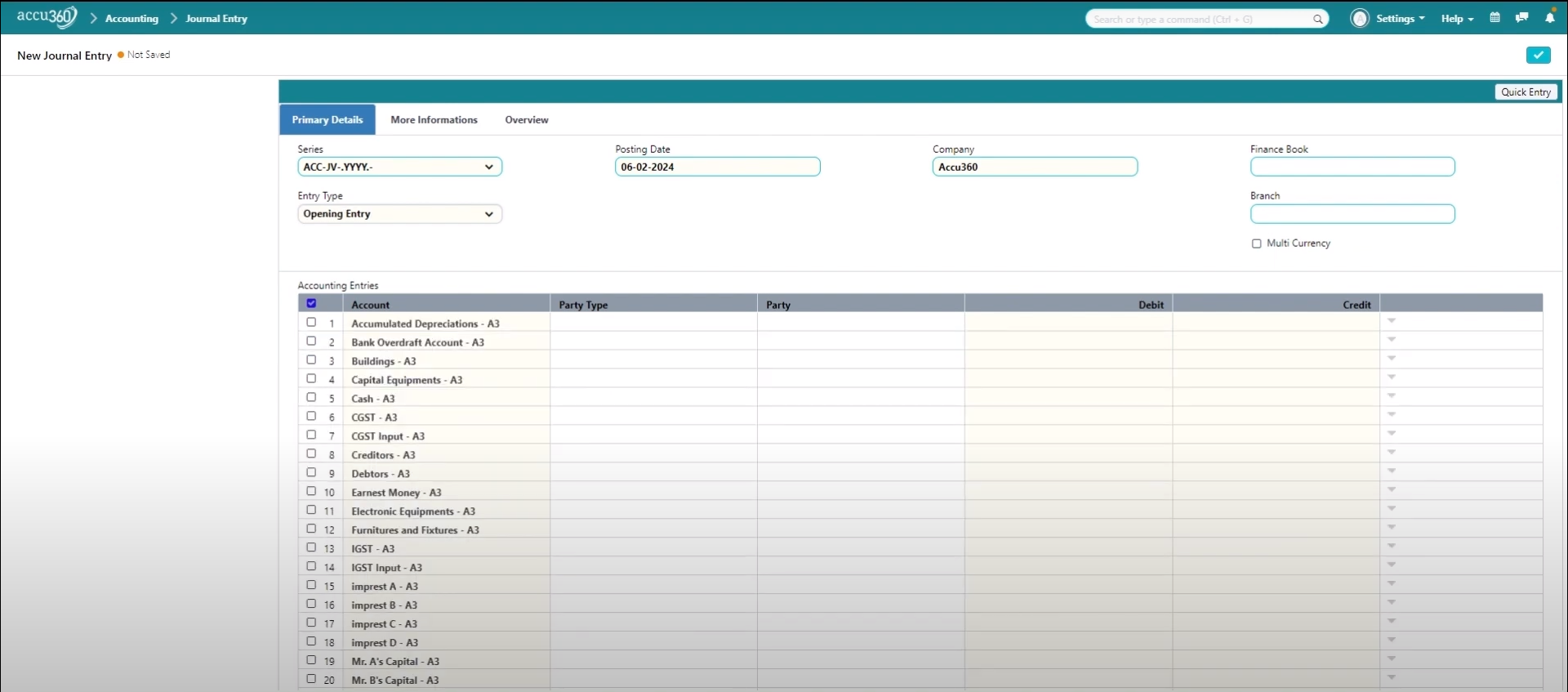Open row arrow for Earnest Money - A3
Image resolution: width=1568 pixels, height=692 pixels.
click(1392, 490)
